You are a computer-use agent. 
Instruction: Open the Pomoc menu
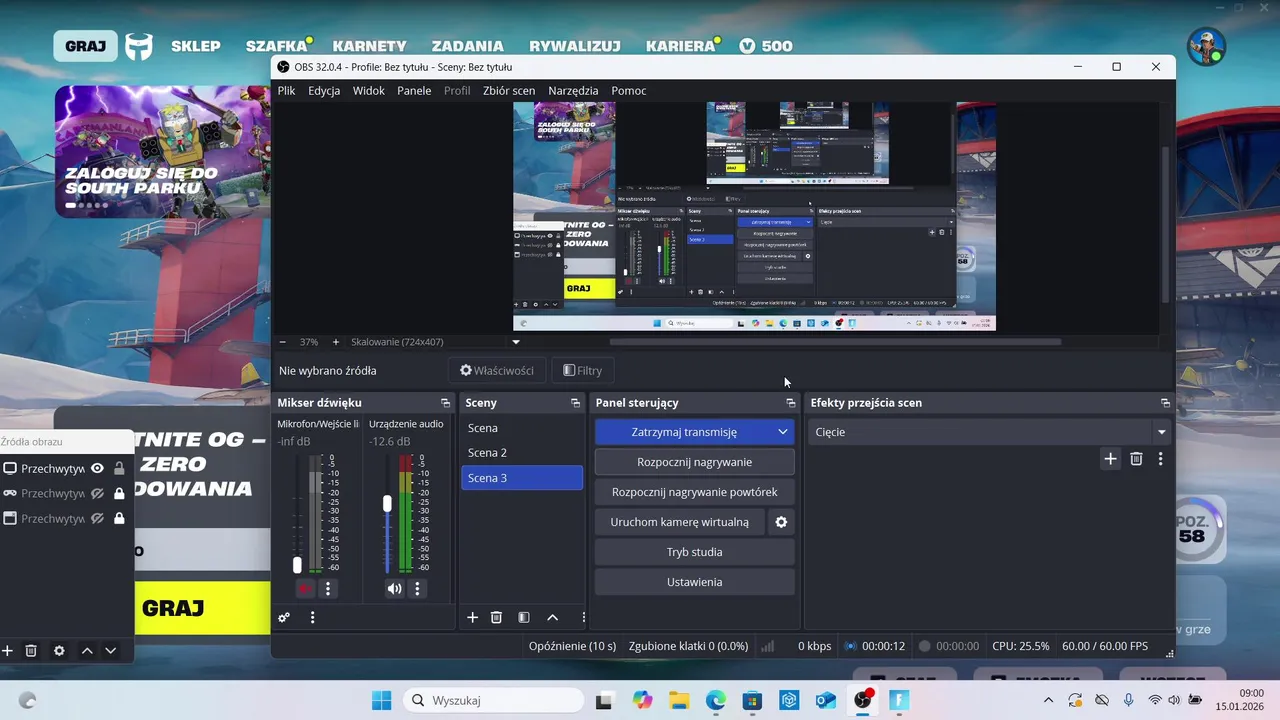pos(629,90)
